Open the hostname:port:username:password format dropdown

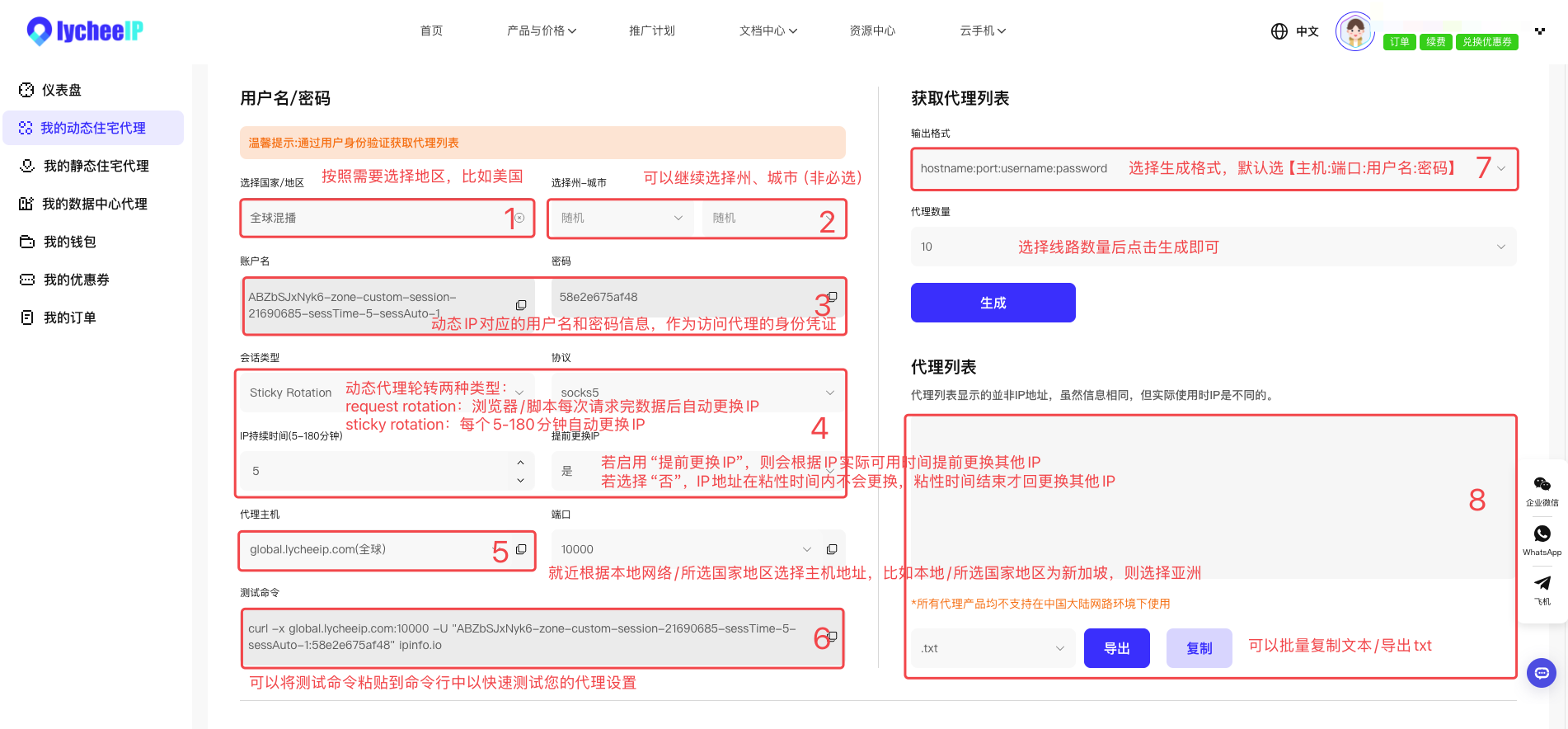coord(1214,168)
